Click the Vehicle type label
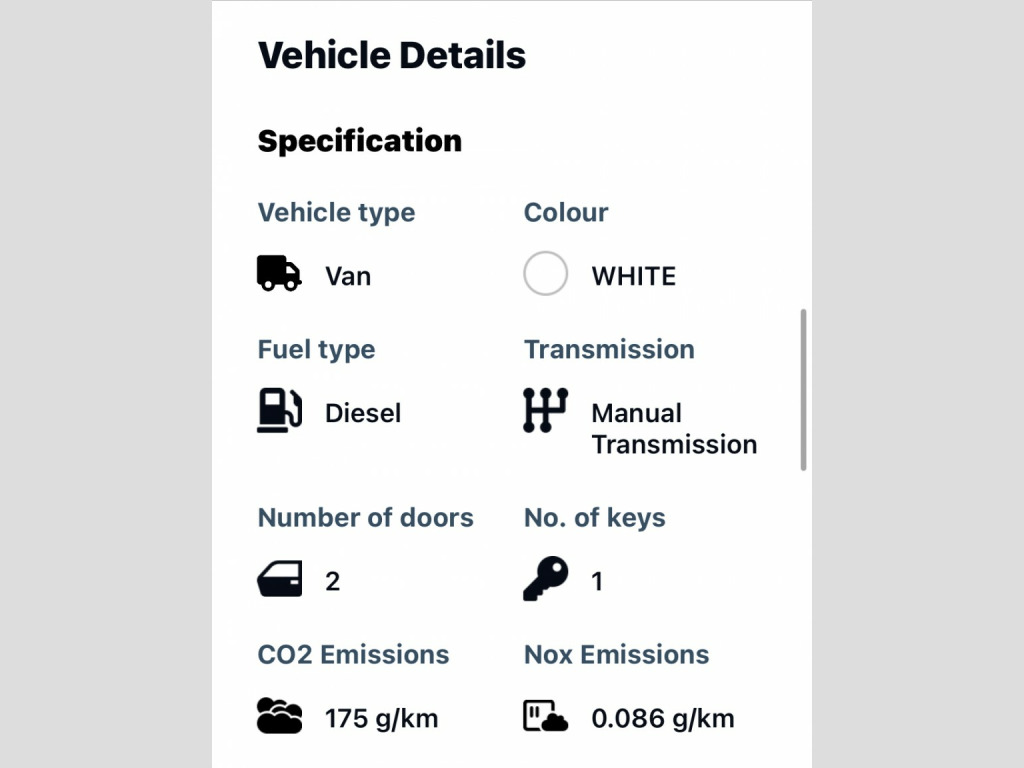 (336, 213)
